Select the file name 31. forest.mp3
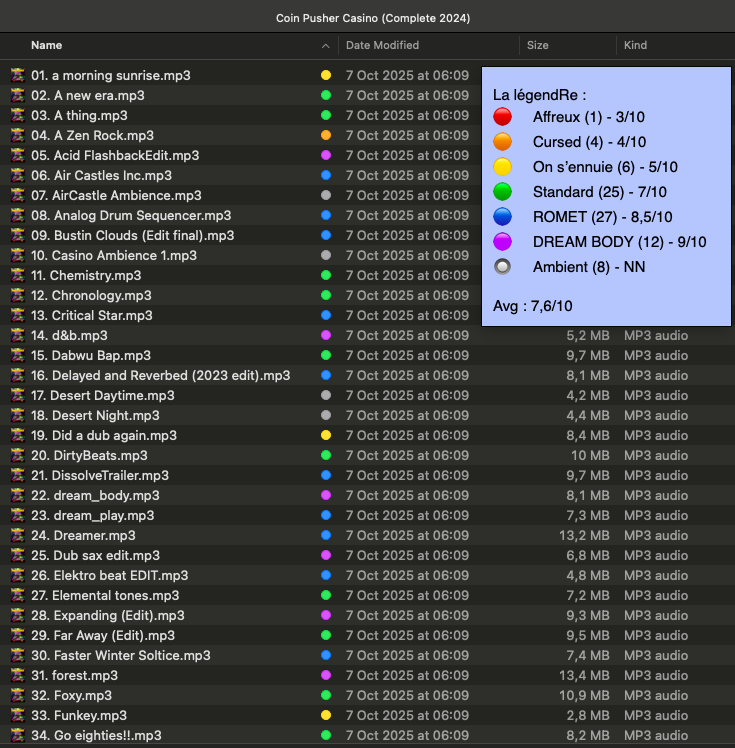 coord(74,676)
